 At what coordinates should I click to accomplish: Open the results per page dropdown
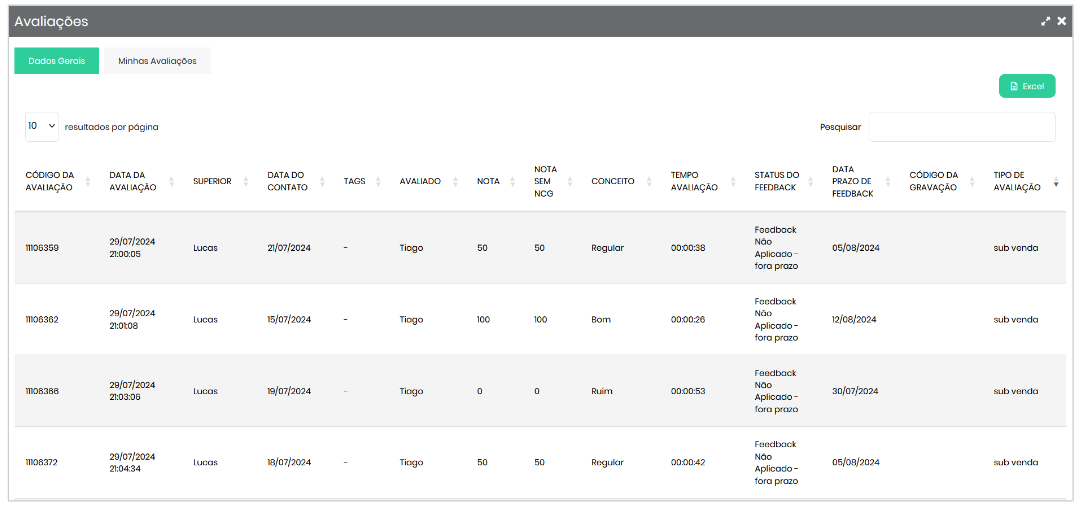pyautogui.click(x=42, y=127)
